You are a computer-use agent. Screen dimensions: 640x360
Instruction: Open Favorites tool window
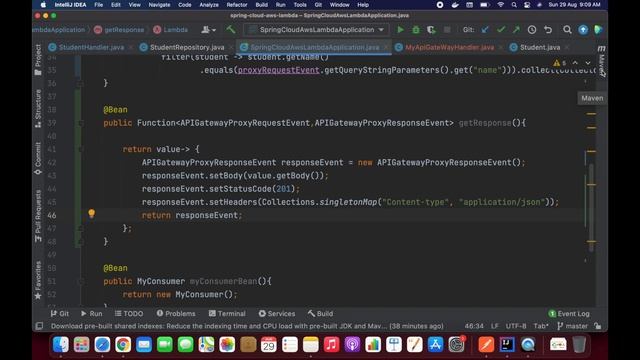tap(38, 280)
